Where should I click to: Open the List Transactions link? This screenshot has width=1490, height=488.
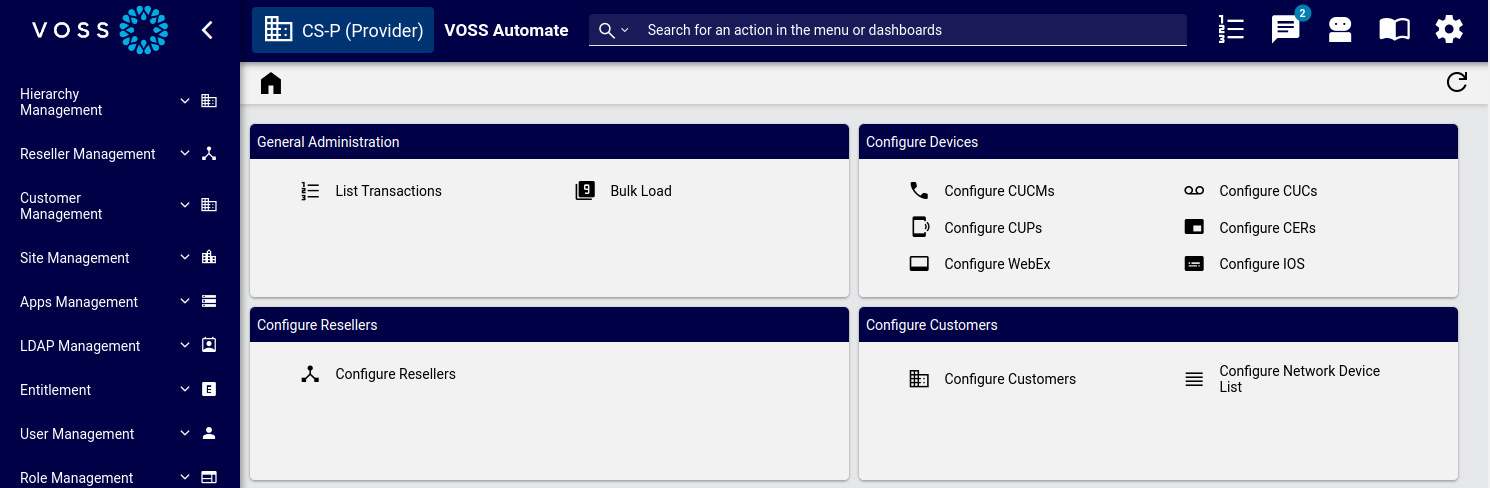click(388, 191)
